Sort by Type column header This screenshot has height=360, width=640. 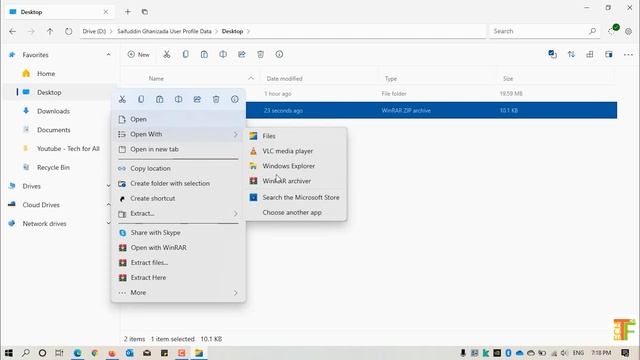391,79
